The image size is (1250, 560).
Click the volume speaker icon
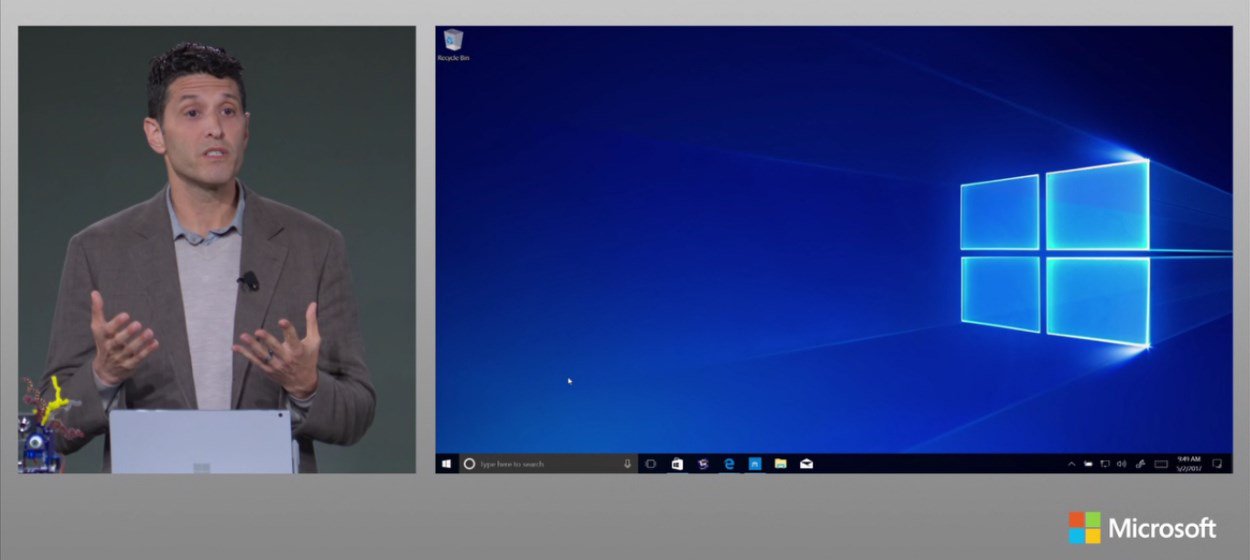click(1121, 464)
